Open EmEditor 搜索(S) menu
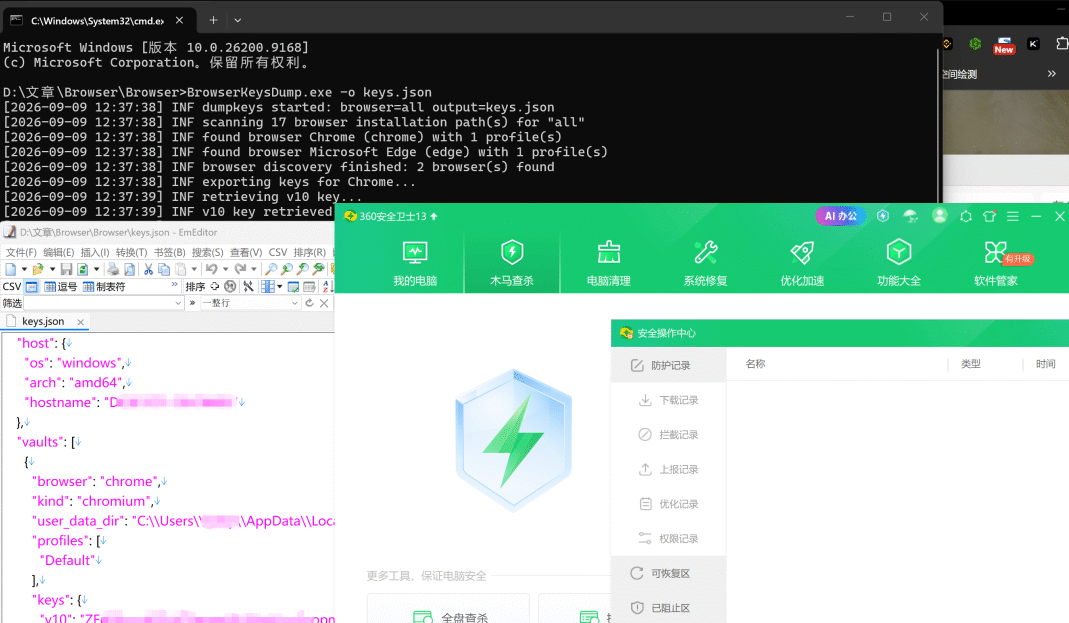 (x=207, y=252)
